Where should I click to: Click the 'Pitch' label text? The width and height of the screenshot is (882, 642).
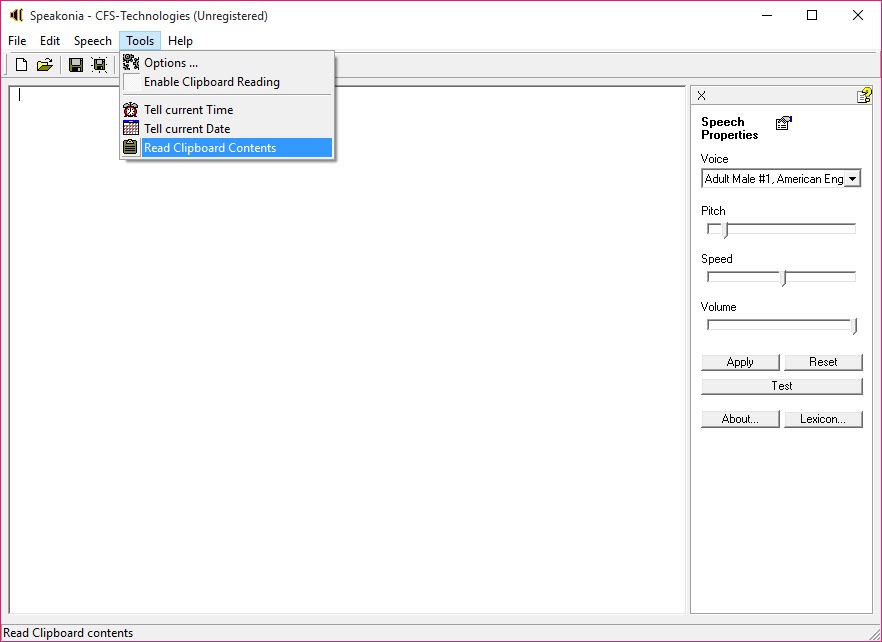tap(713, 211)
